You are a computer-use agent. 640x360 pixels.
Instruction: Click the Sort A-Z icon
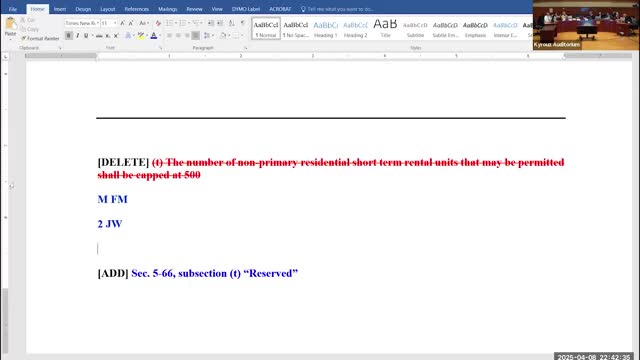[x=231, y=23]
